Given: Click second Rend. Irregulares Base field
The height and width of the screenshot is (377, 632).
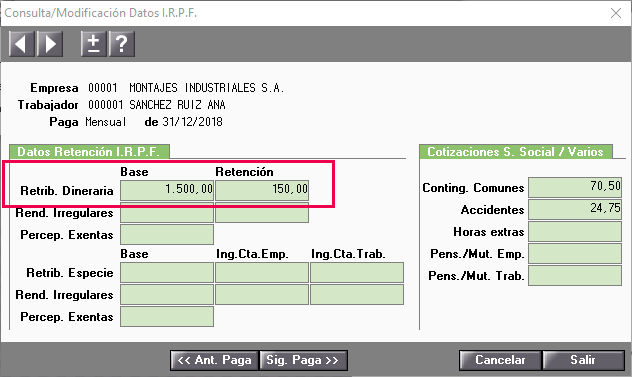Looking at the screenshot, I should coord(167,295).
